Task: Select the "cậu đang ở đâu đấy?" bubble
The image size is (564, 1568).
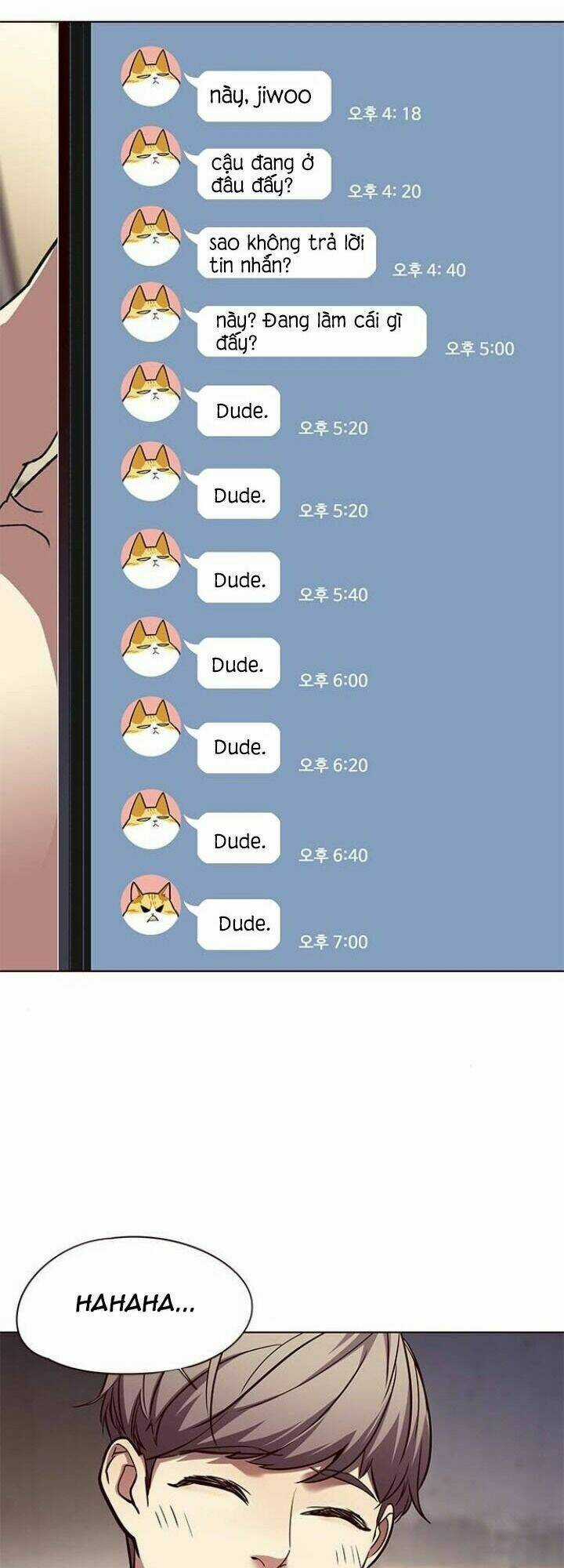Action: (264, 174)
